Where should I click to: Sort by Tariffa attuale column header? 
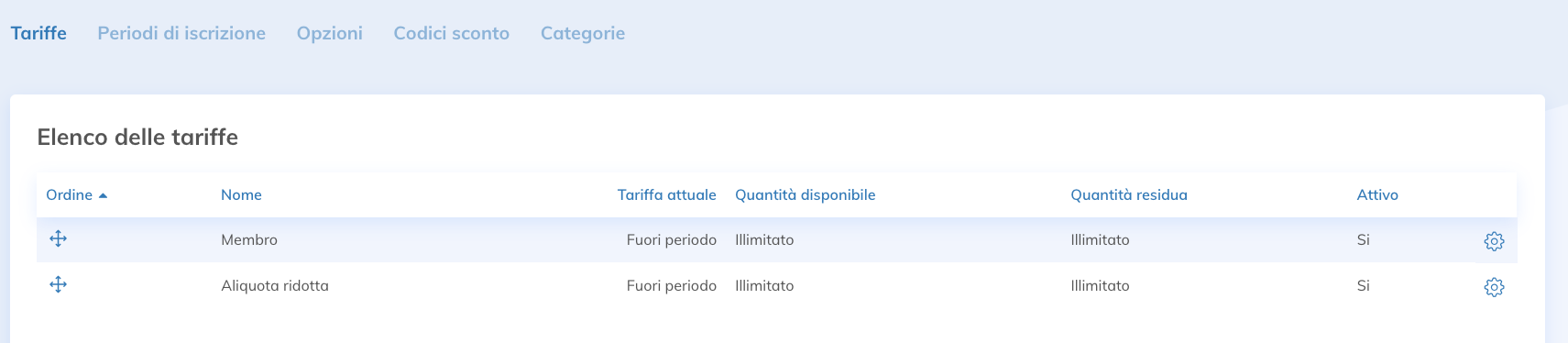(667, 194)
